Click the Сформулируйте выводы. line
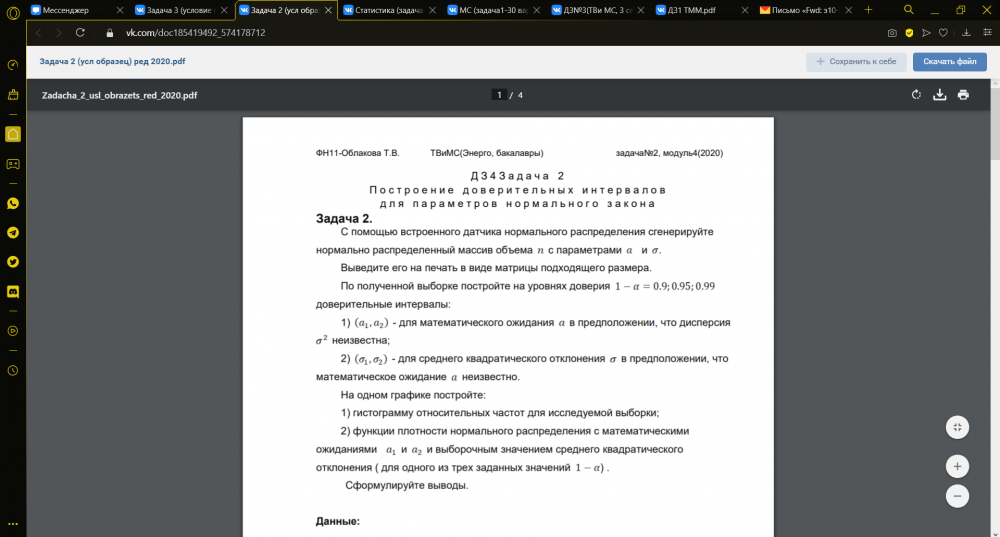This screenshot has height=537, width=1000. [x=407, y=485]
